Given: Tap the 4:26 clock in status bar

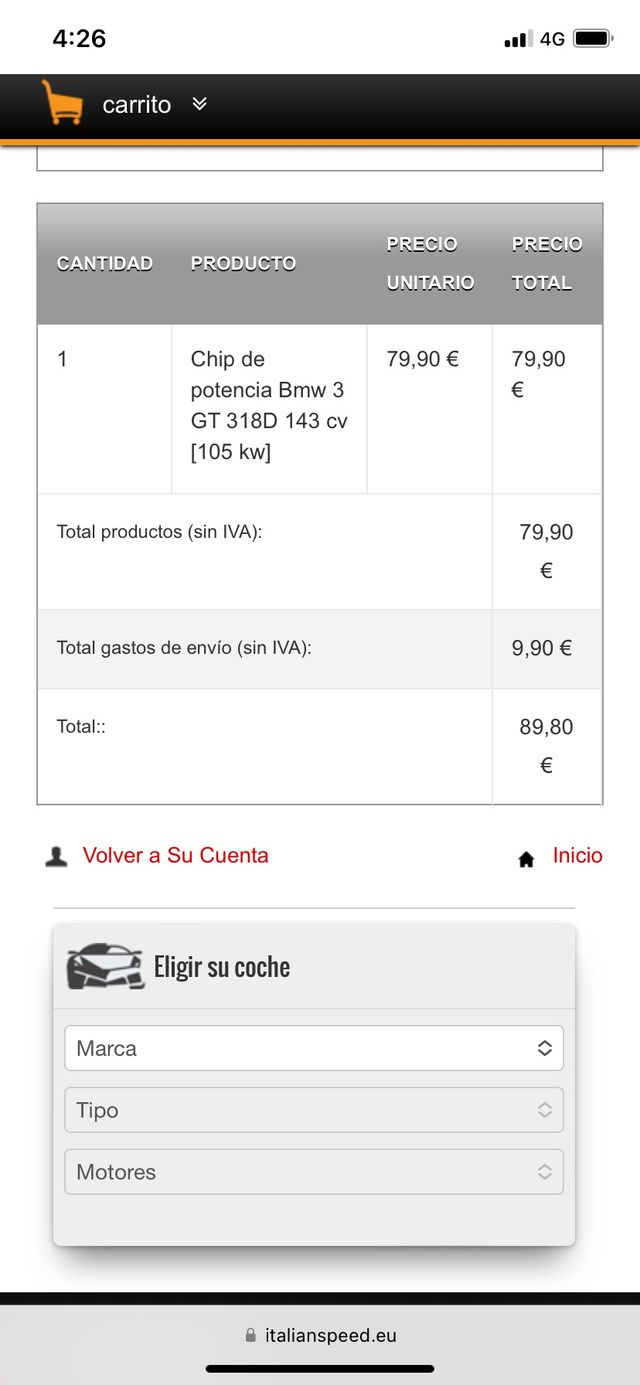Looking at the screenshot, I should click(79, 39).
